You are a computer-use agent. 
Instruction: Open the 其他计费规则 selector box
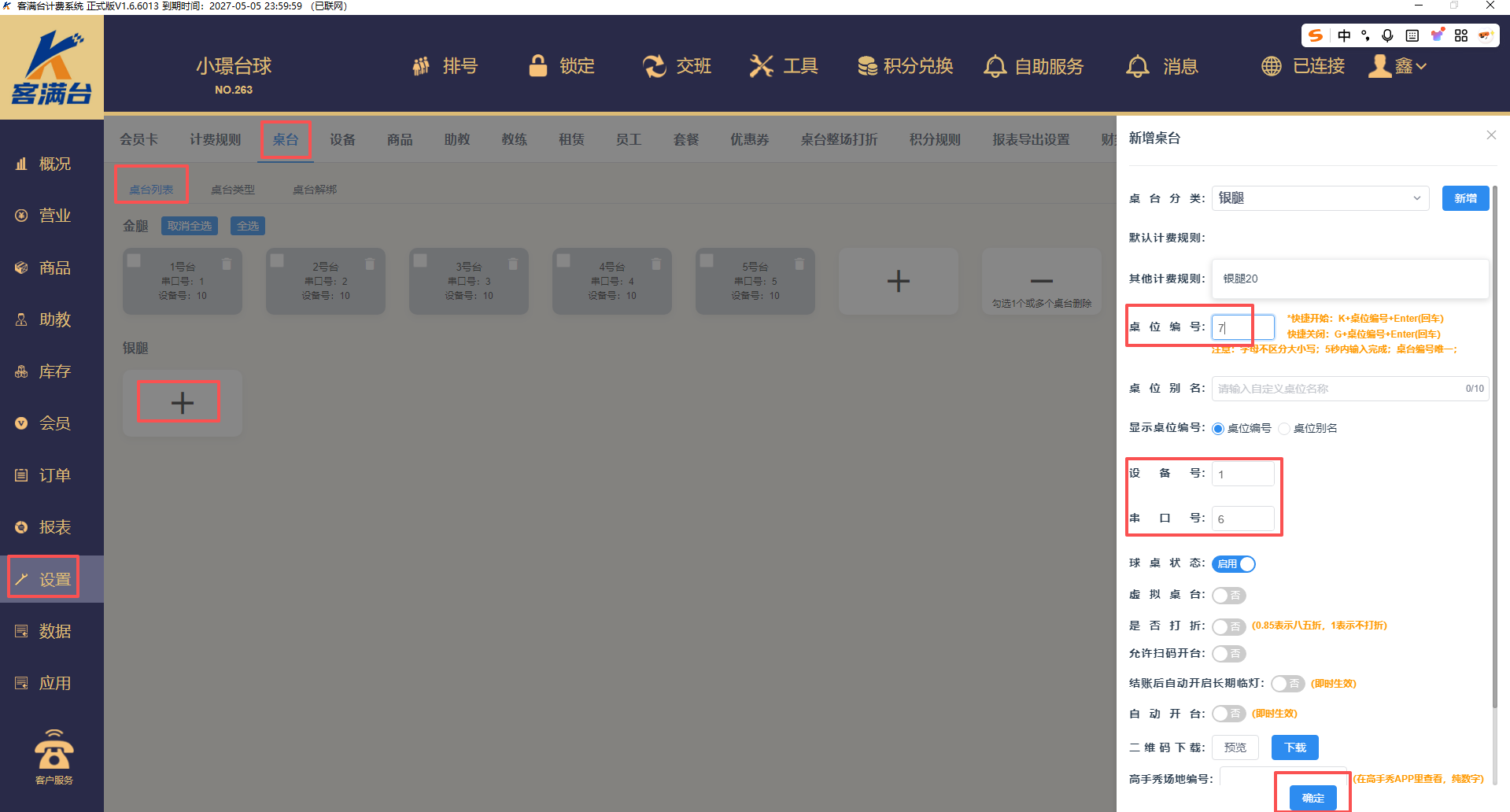coord(1349,279)
